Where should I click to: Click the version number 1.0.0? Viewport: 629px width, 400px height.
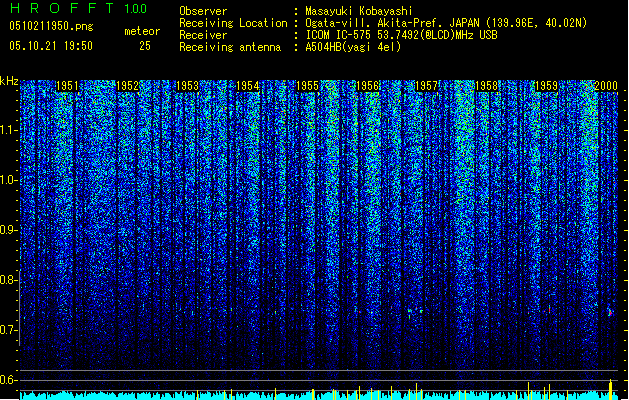pos(136,9)
